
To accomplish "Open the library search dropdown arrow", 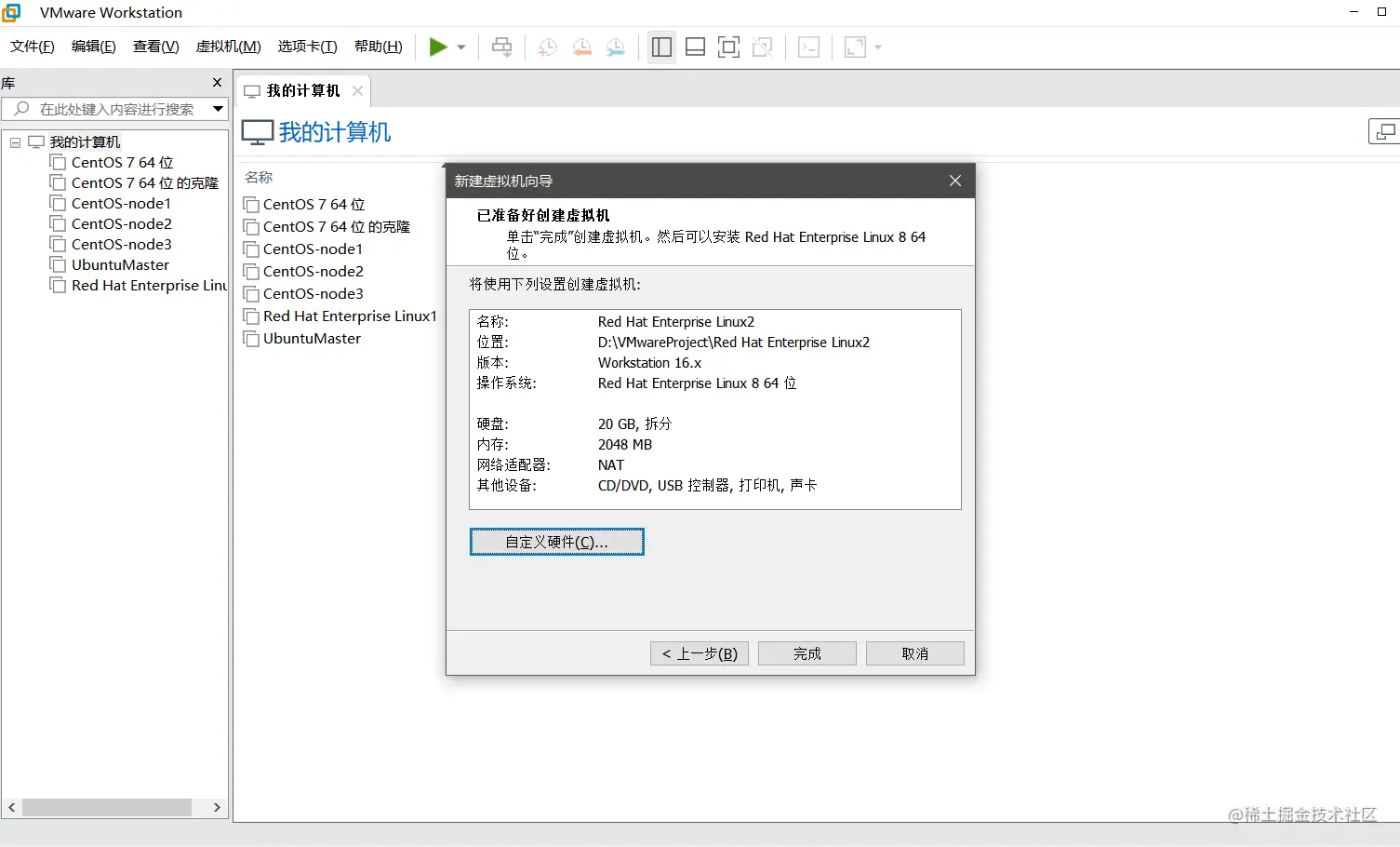I will (218, 109).
